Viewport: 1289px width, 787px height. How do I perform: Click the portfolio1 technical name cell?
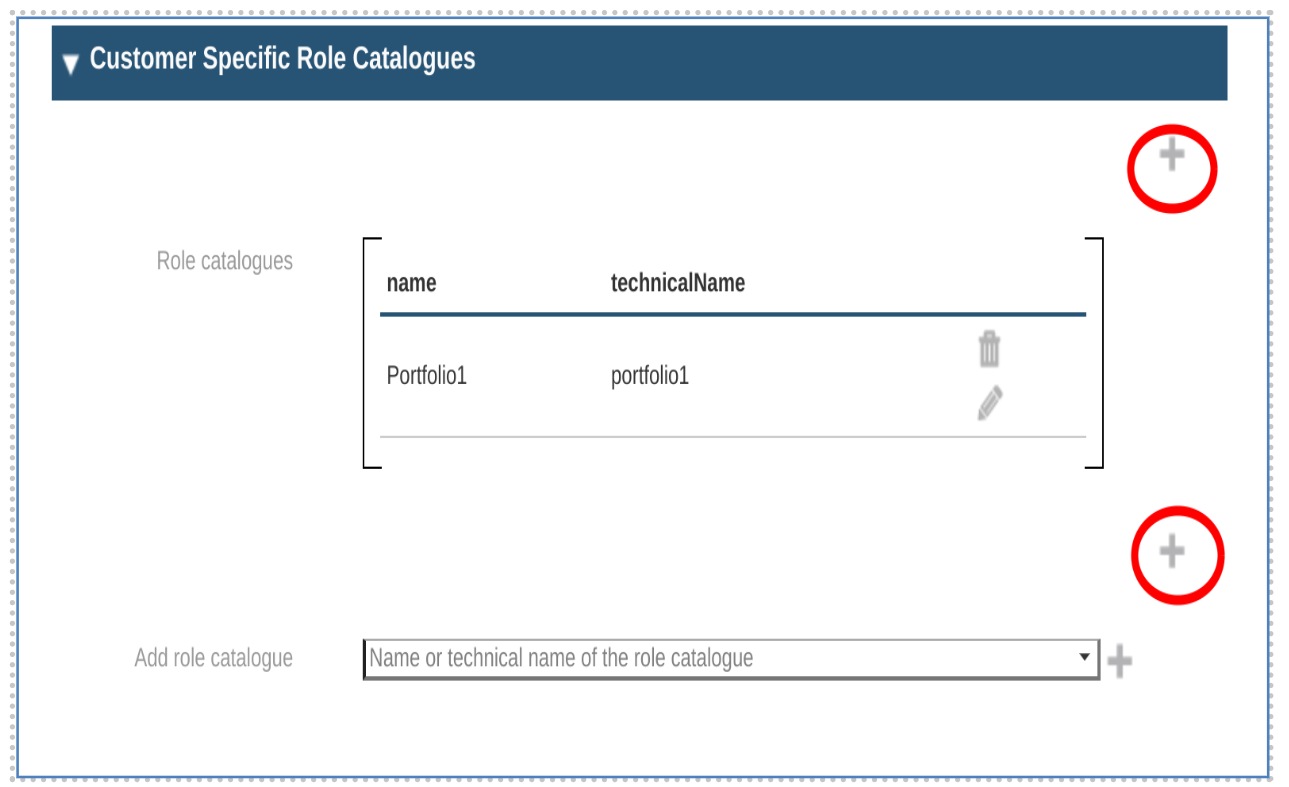(x=649, y=375)
